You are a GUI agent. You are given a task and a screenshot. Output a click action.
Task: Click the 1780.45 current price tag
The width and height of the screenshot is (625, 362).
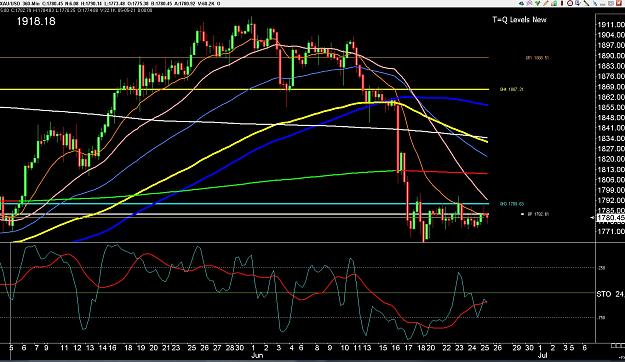coord(611,218)
